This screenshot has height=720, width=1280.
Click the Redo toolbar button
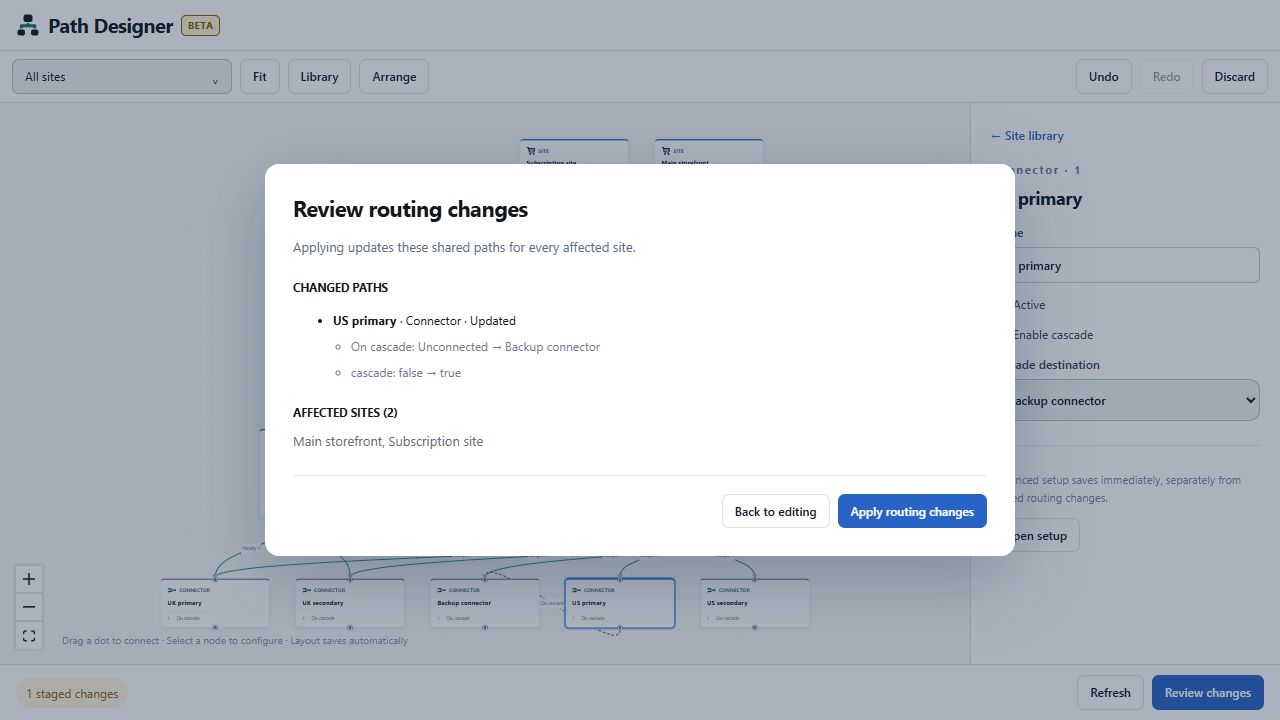click(1166, 77)
